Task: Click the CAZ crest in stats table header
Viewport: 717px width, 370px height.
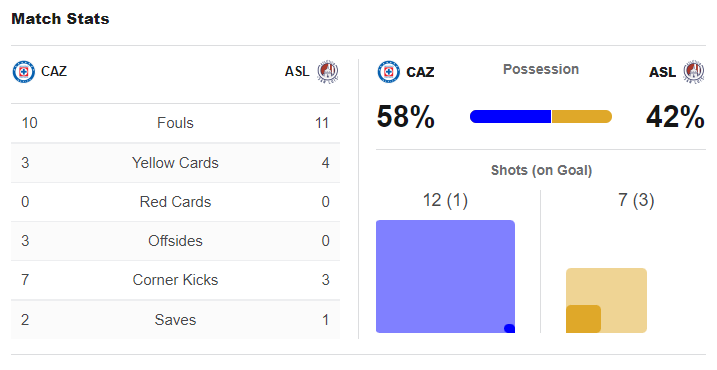Action: [x=24, y=72]
